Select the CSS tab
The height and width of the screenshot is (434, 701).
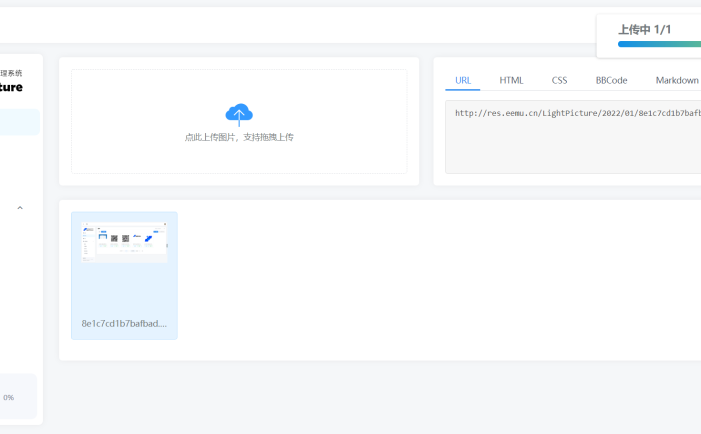pyautogui.click(x=559, y=80)
